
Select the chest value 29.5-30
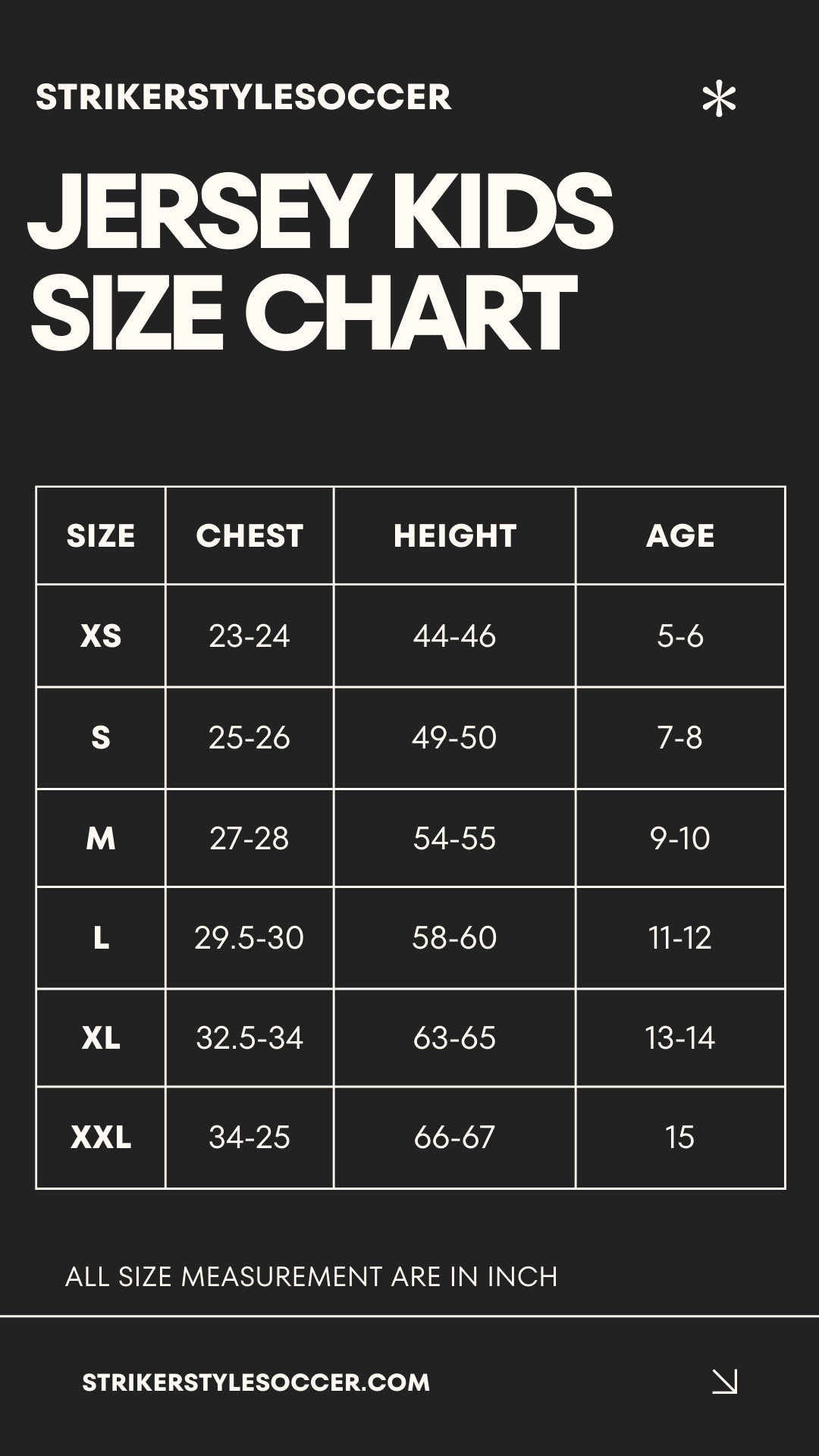(x=249, y=938)
